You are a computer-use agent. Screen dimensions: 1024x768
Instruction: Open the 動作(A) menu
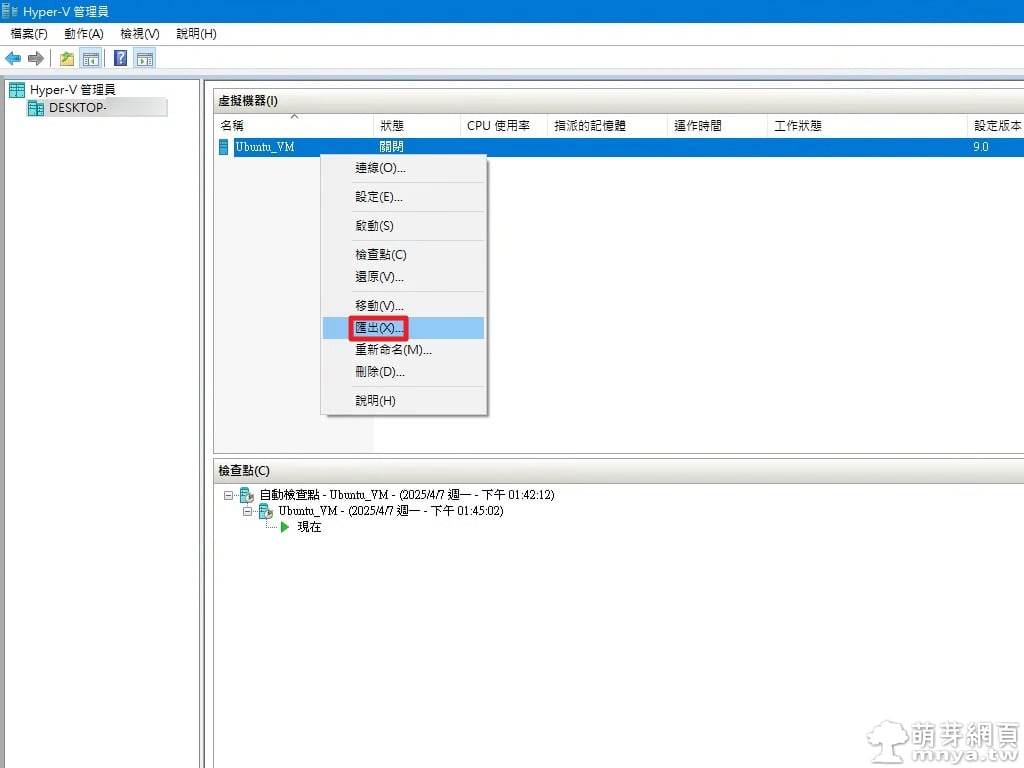click(x=84, y=34)
